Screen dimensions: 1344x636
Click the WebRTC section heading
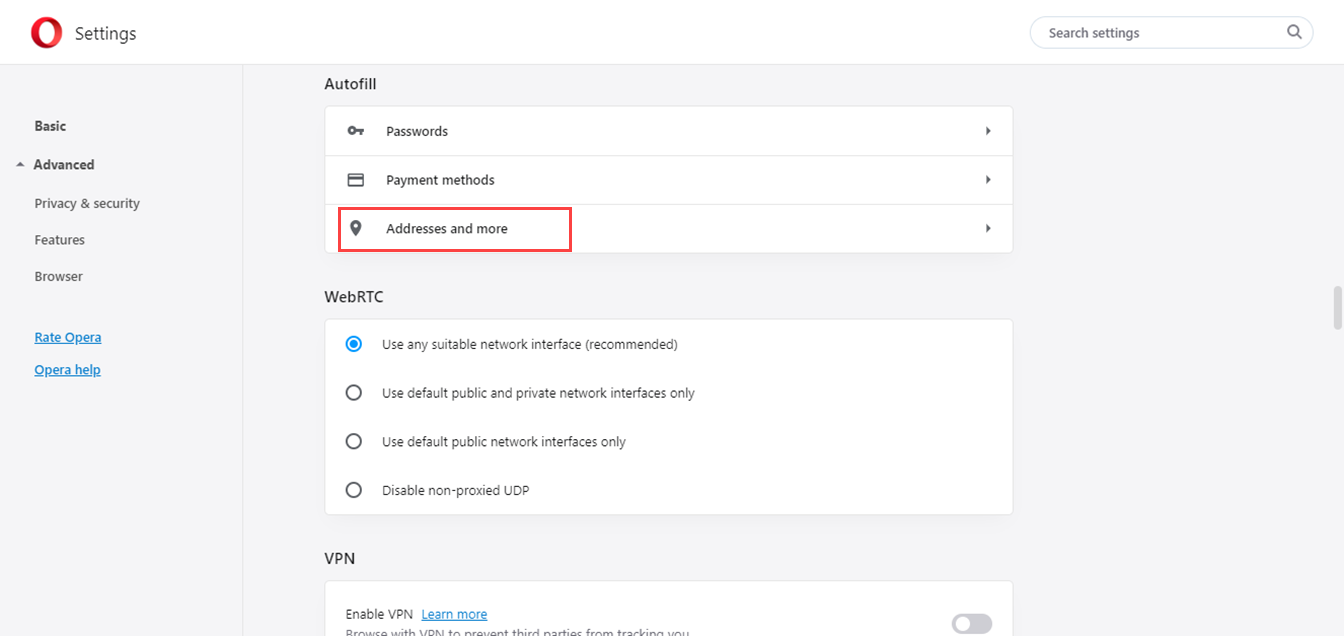(354, 297)
